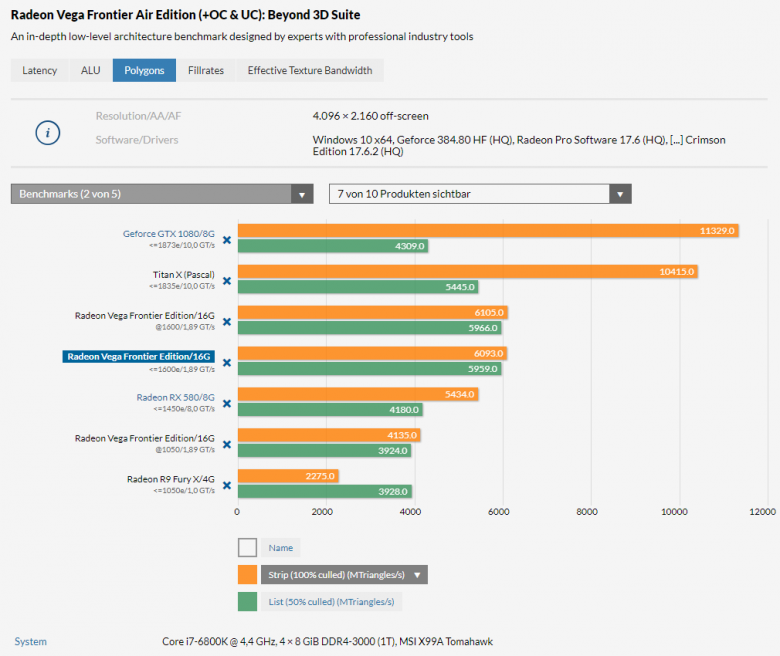
Task: Remove Titan X (Pascal) with its X icon
Action: (x=227, y=281)
